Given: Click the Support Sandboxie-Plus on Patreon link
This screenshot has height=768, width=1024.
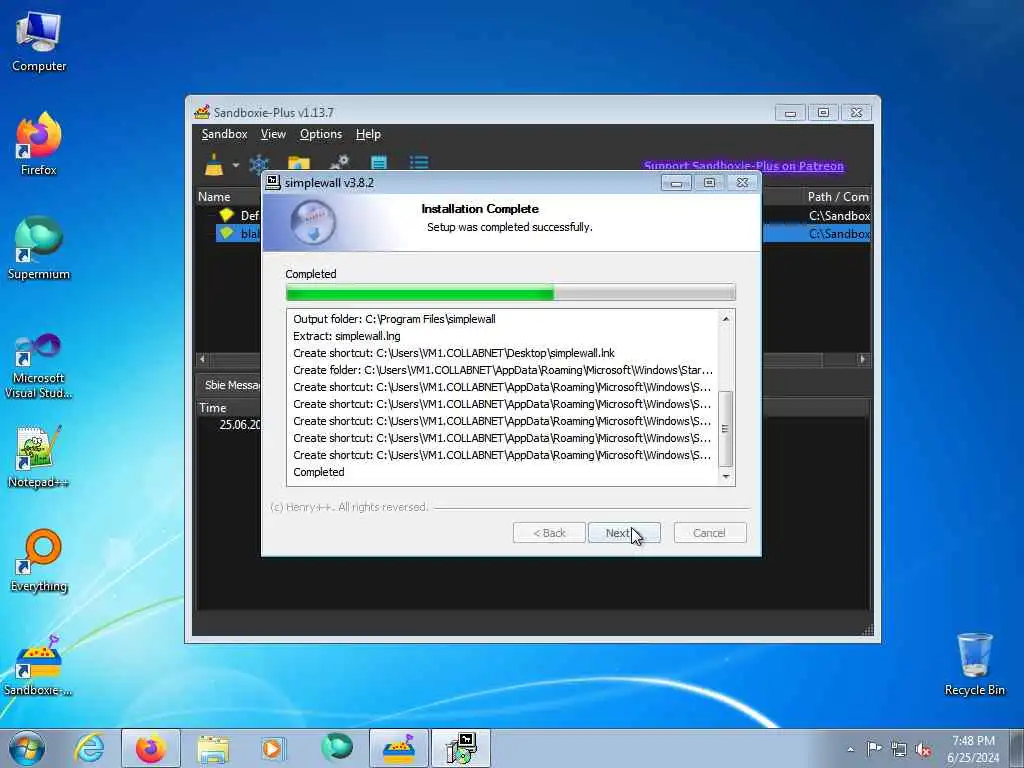Looking at the screenshot, I should (x=744, y=166).
